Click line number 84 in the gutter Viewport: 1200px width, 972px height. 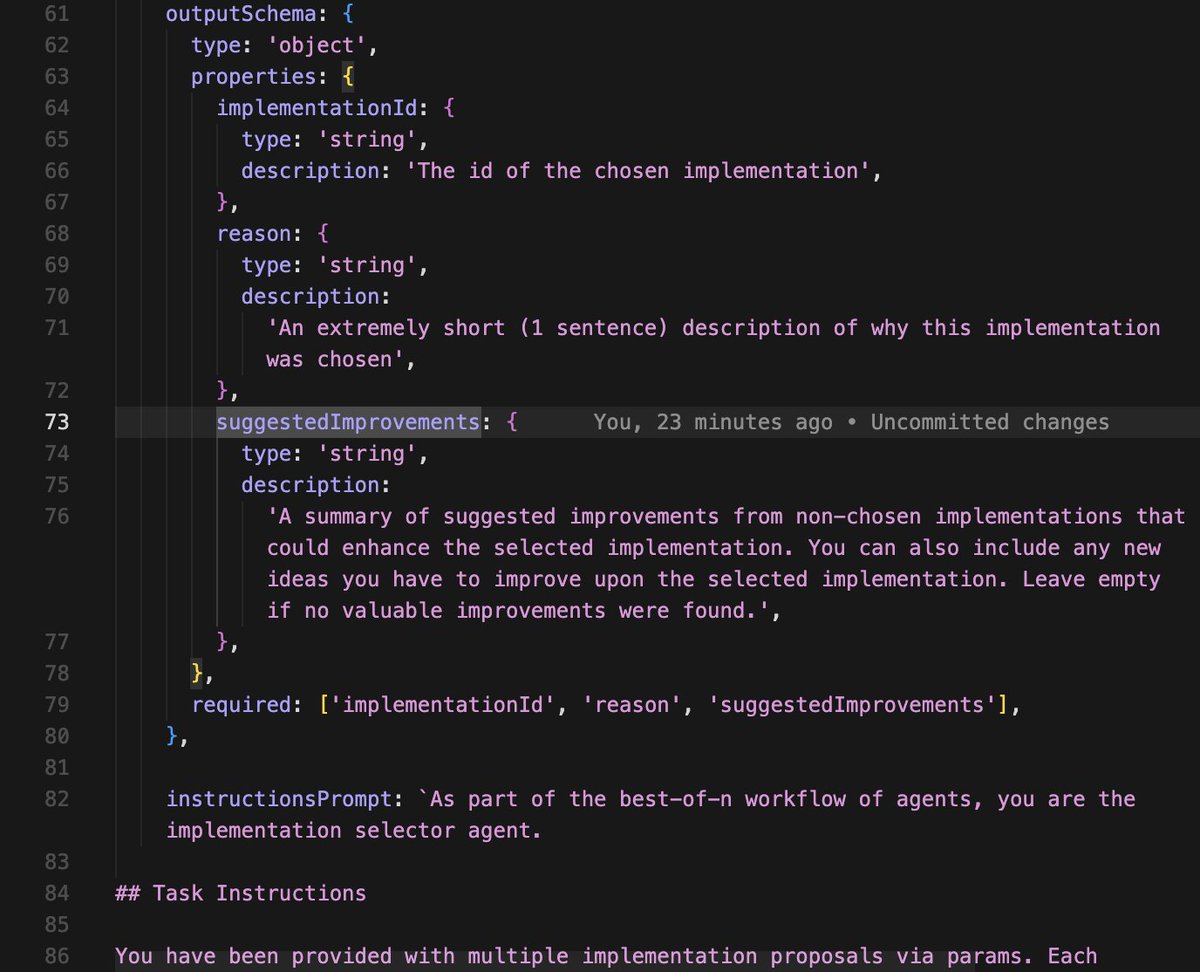57,893
